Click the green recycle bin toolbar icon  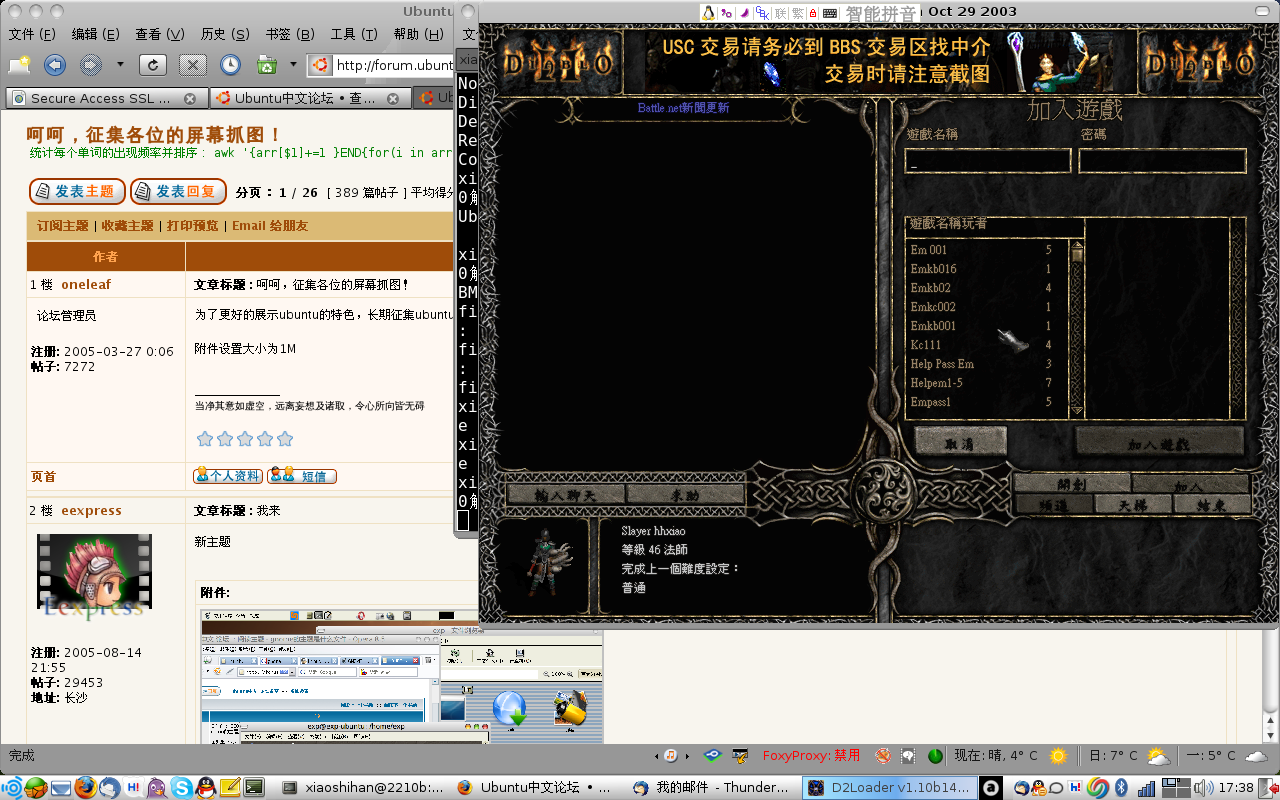point(267,65)
